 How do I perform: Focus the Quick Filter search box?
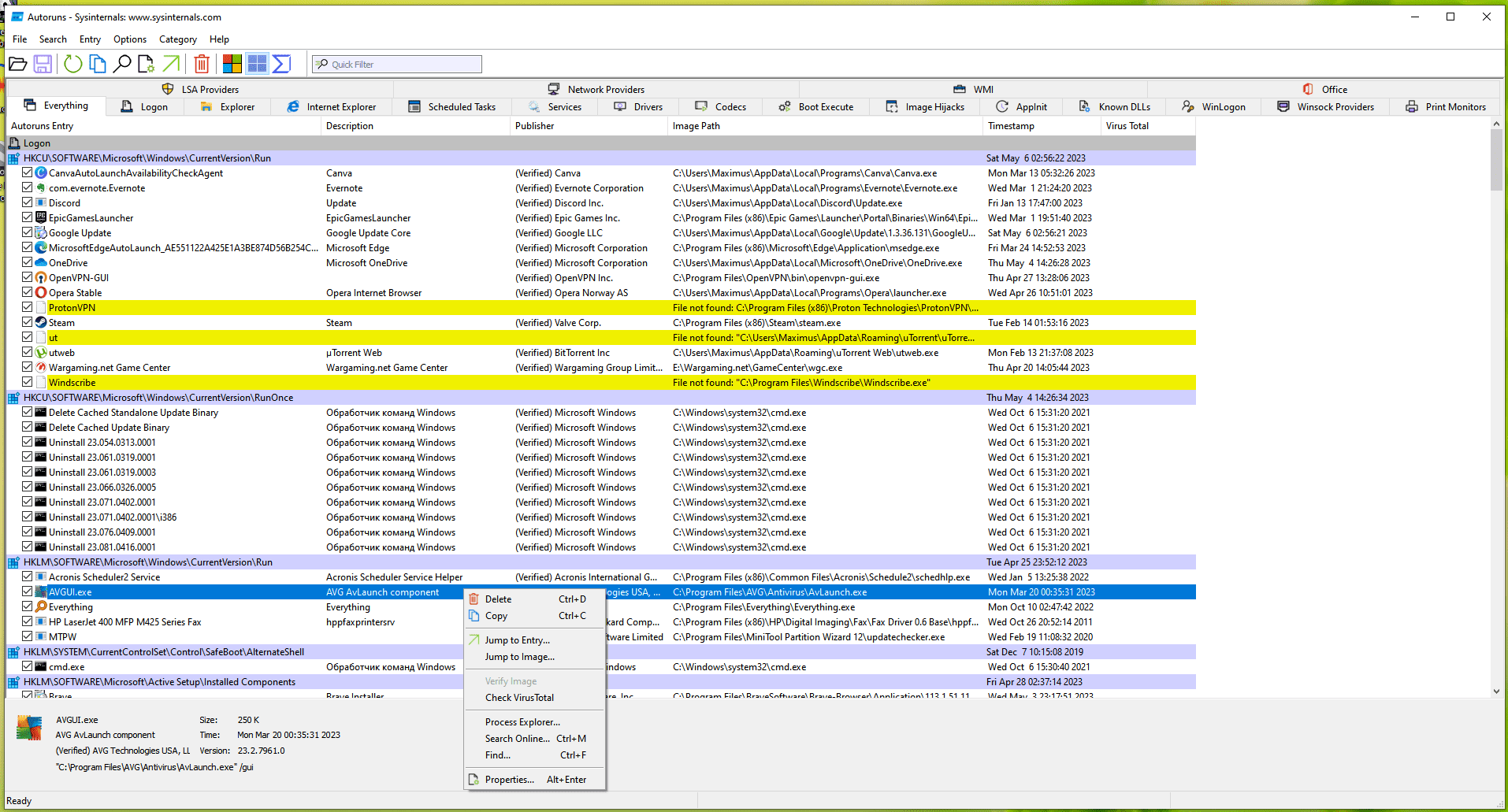[397, 65]
